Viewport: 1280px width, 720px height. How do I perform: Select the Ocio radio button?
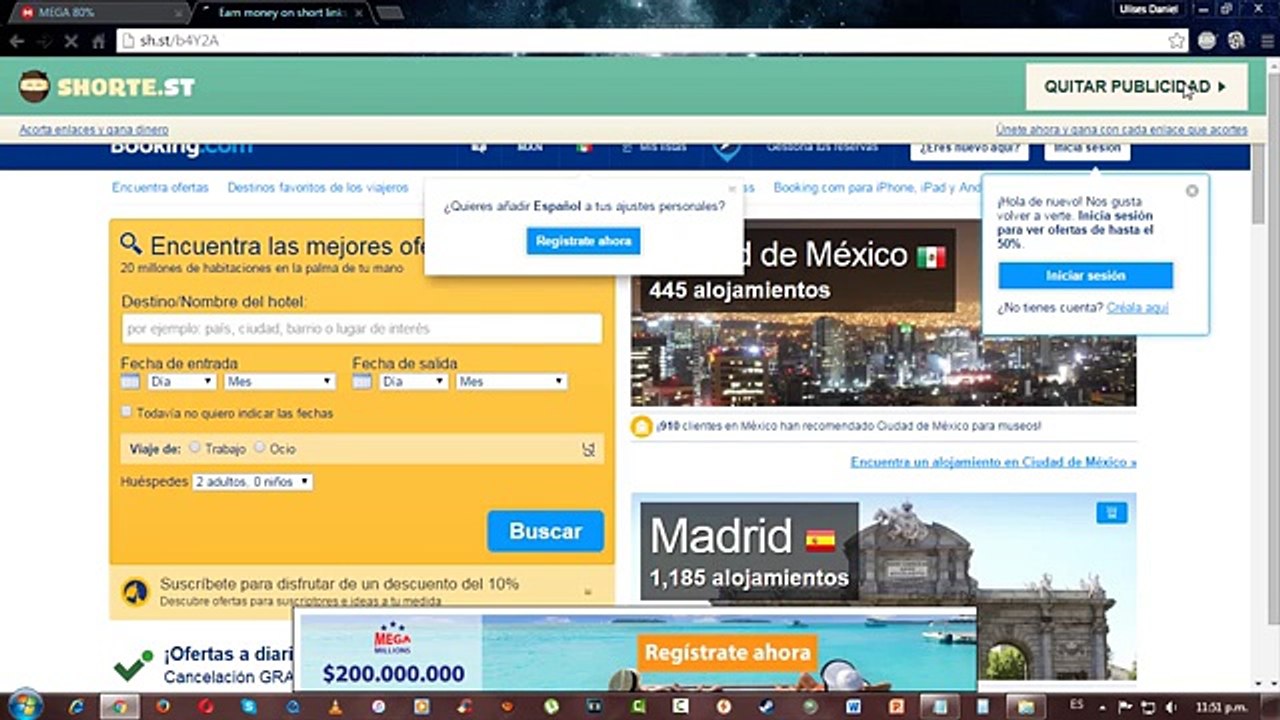point(260,448)
